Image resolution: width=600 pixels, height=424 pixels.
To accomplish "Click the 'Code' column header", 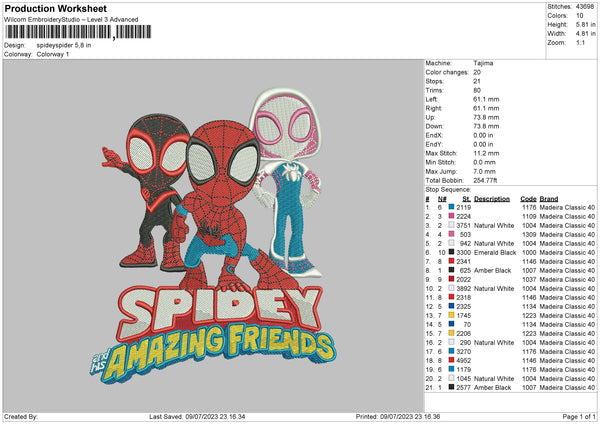I will tap(528, 199).
